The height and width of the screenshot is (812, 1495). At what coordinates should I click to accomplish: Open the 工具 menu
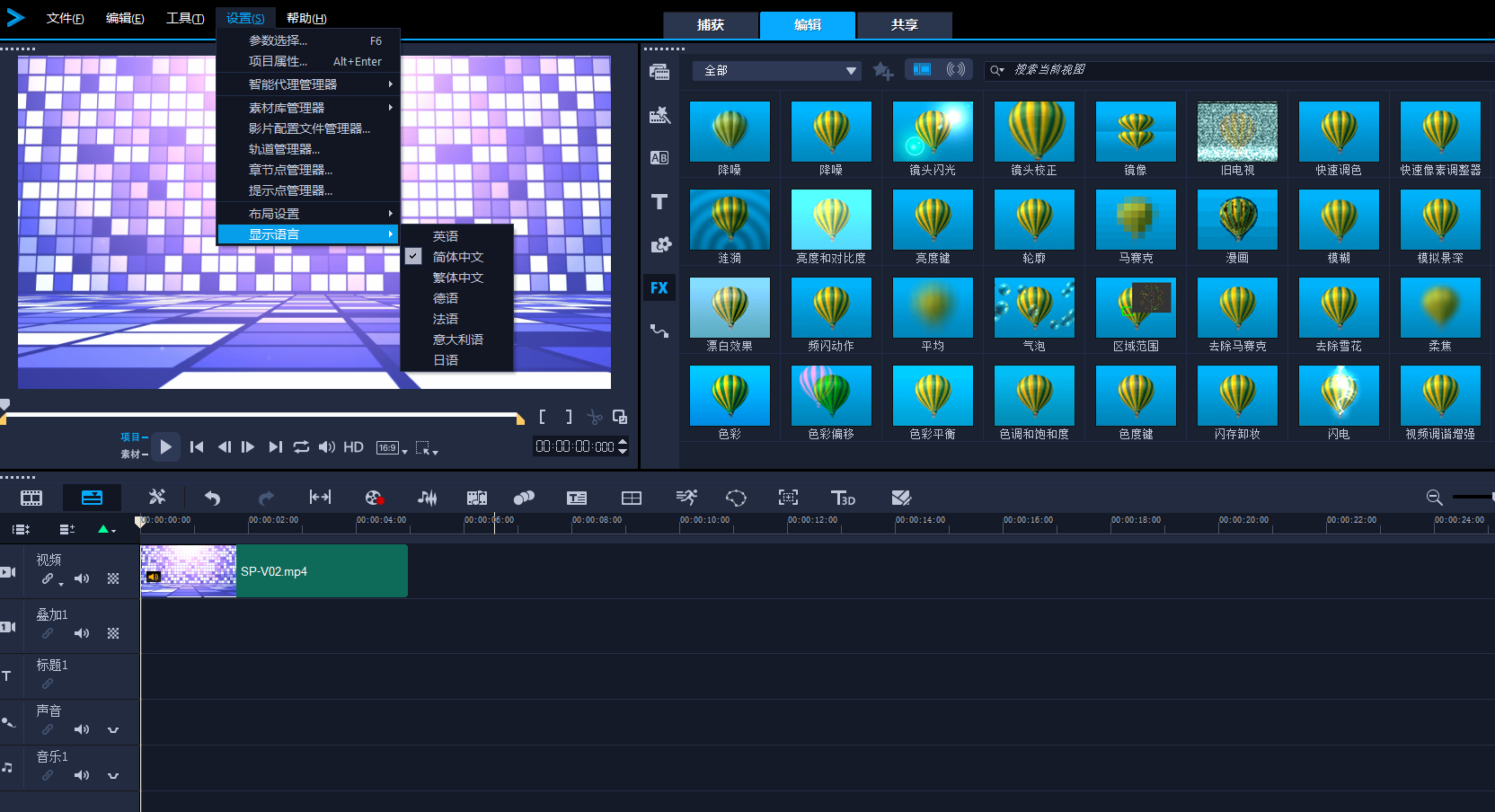pyautogui.click(x=185, y=18)
